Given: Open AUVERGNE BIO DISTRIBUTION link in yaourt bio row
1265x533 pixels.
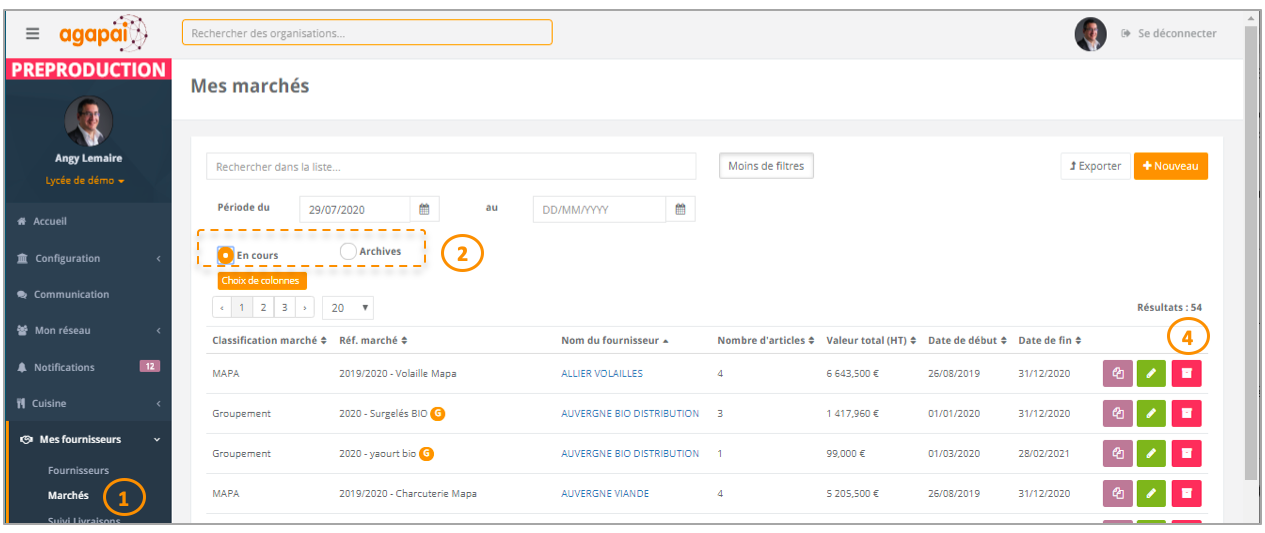Looking at the screenshot, I should tap(630, 453).
